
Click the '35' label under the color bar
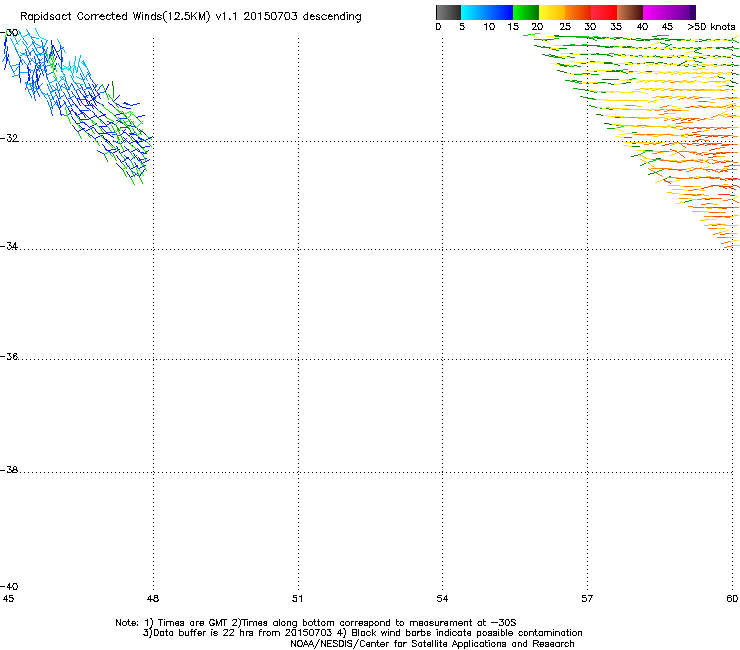coord(616,27)
